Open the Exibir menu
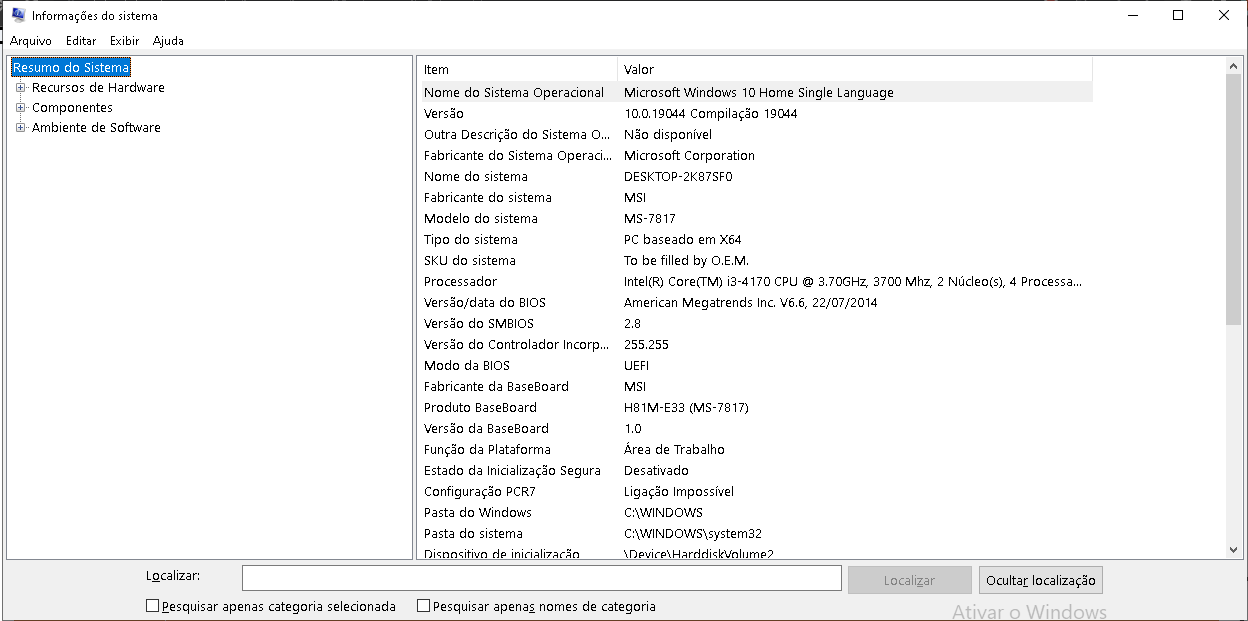The width and height of the screenshot is (1248, 621). pos(125,41)
